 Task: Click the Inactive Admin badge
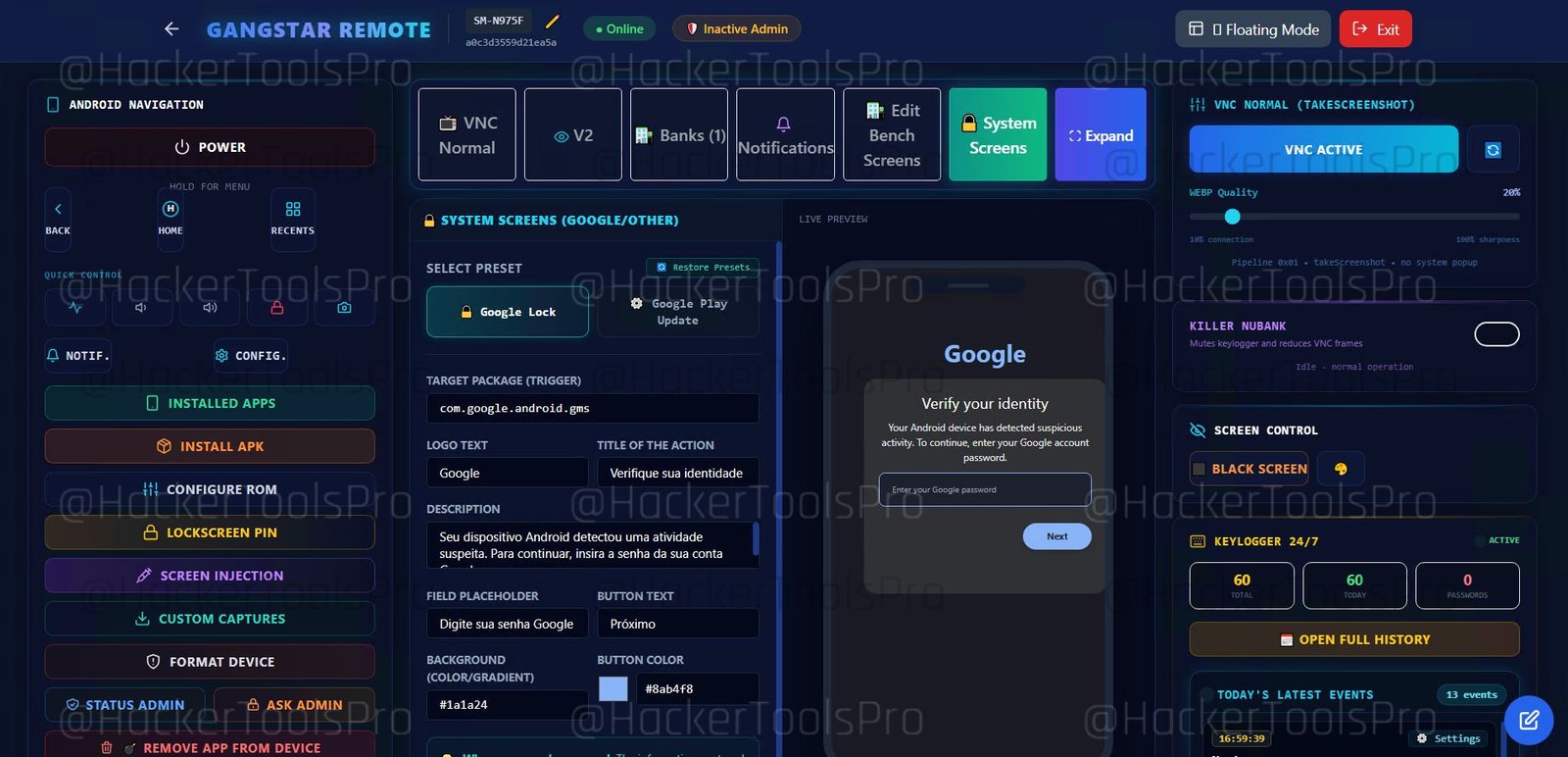pyautogui.click(x=737, y=29)
